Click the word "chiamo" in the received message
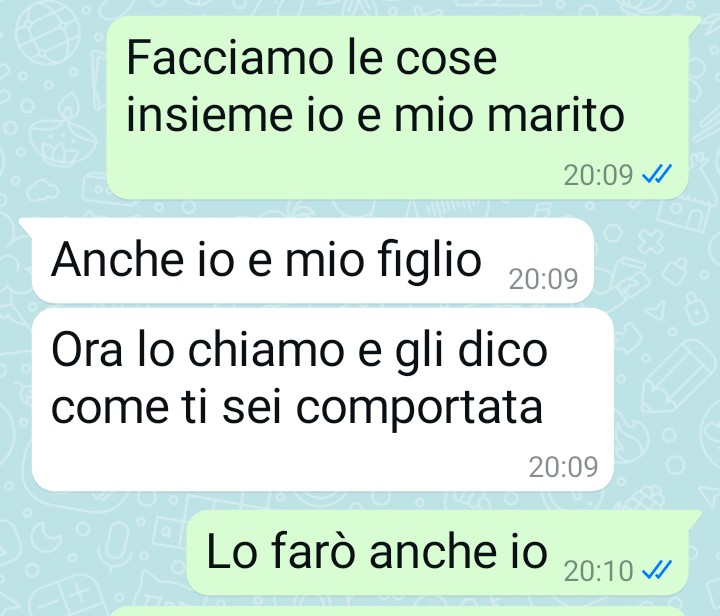 pos(266,350)
